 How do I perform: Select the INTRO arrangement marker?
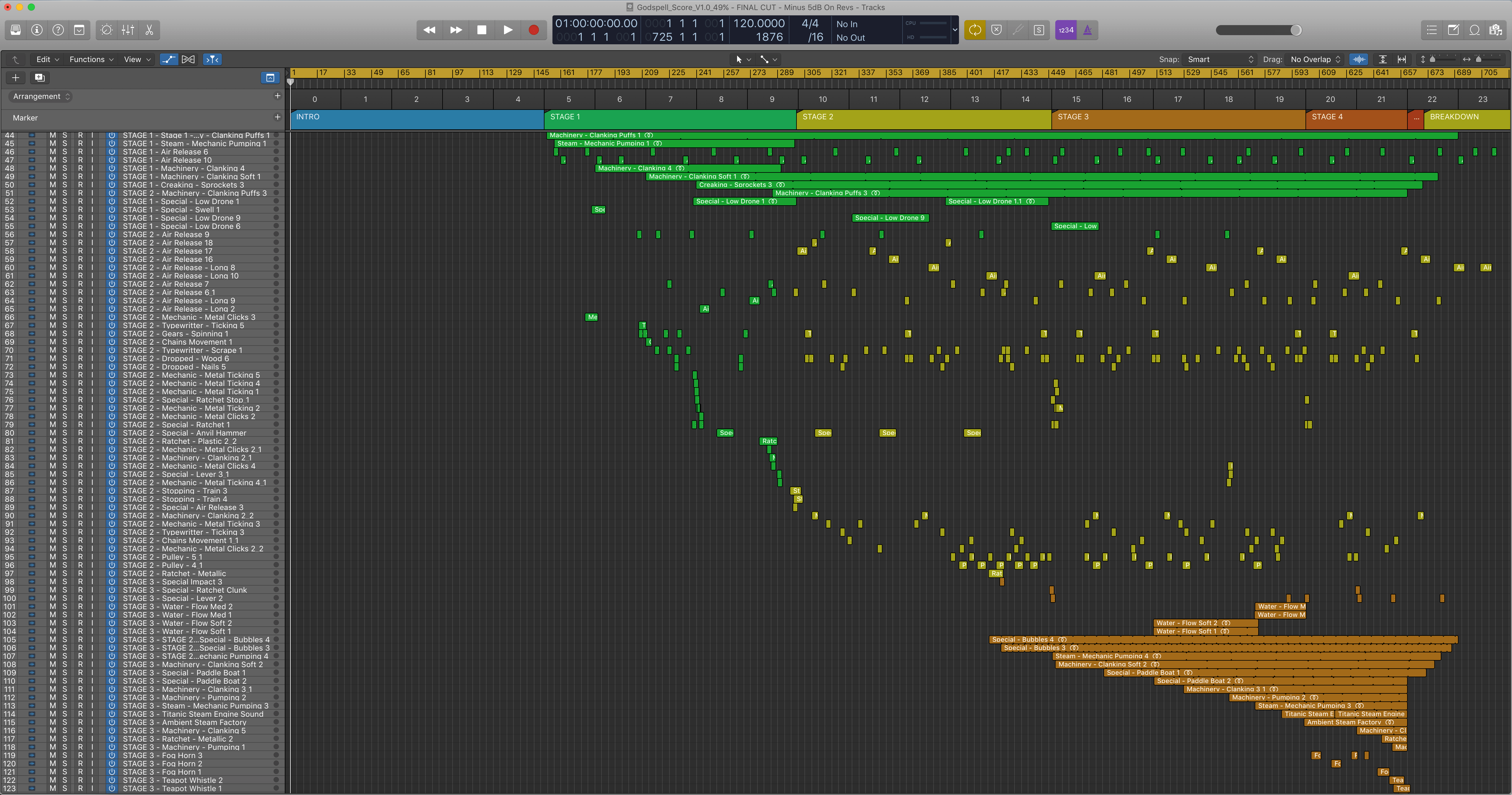click(x=417, y=119)
